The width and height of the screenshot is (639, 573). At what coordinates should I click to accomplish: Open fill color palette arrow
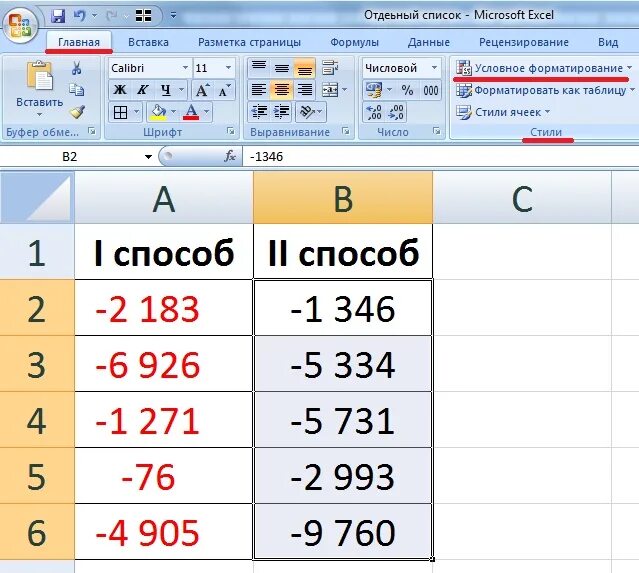click(173, 112)
